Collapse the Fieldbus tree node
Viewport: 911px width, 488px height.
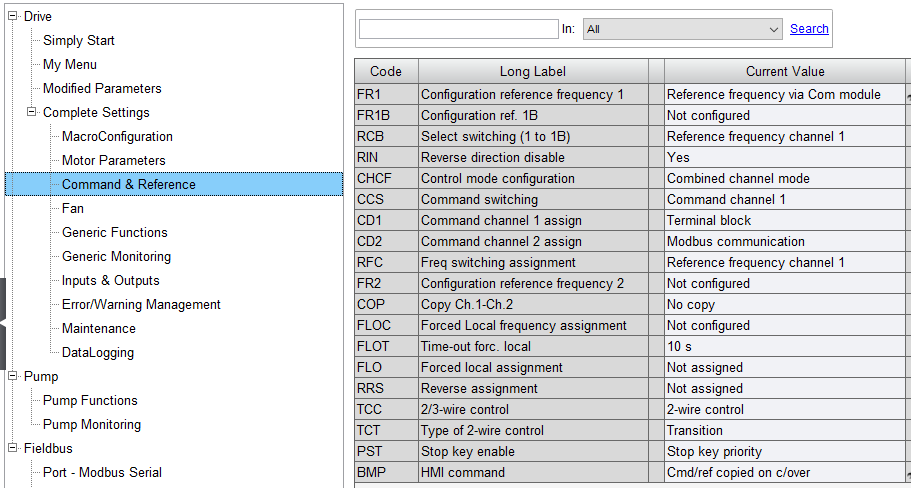13,448
